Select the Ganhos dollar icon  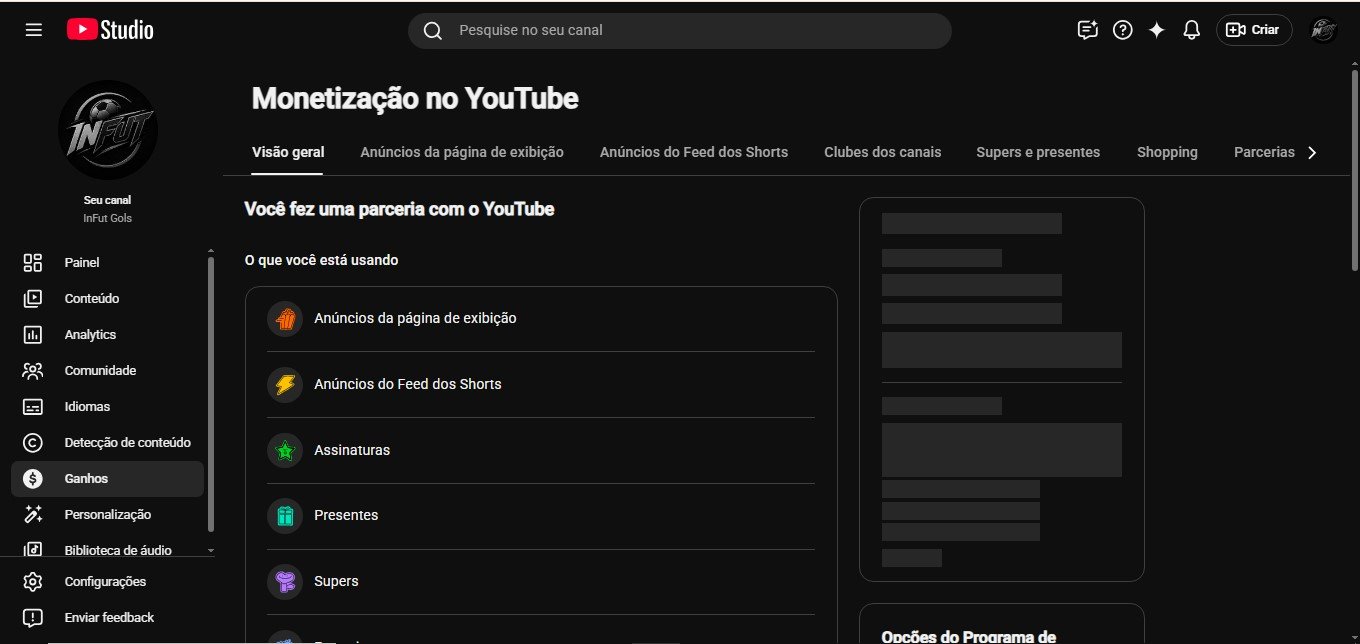[x=33, y=478]
